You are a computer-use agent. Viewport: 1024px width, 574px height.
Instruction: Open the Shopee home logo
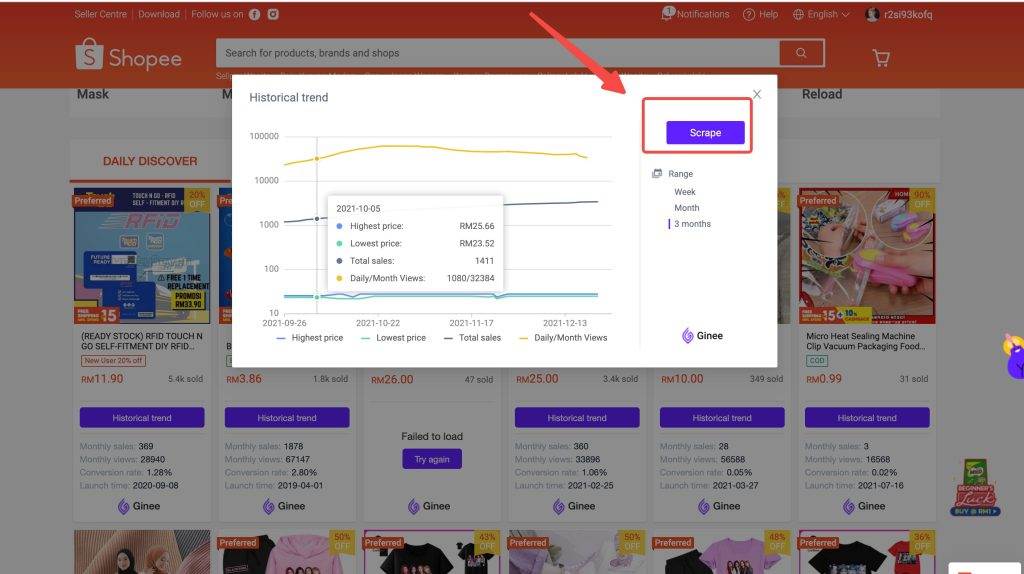point(128,55)
